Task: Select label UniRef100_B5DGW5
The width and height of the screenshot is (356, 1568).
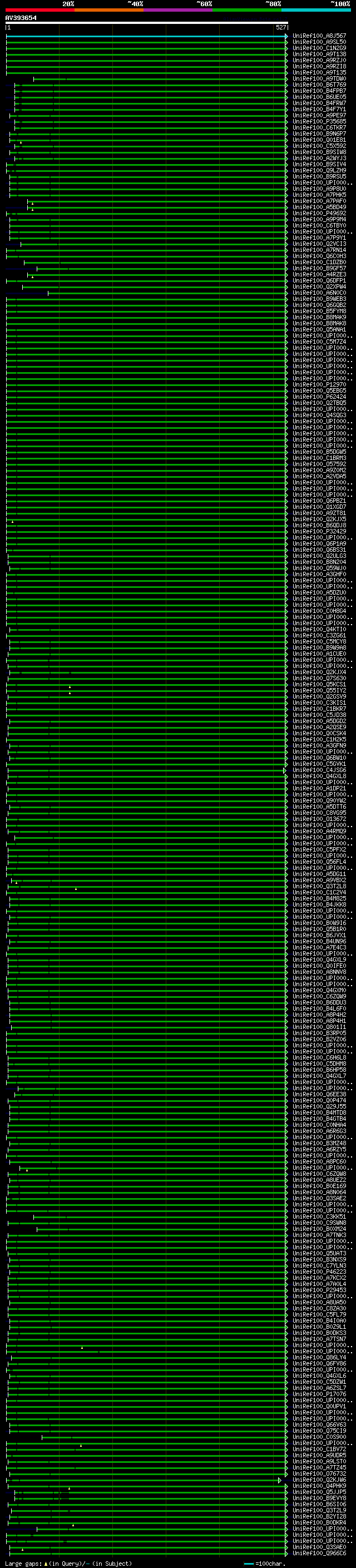Action: coord(319,452)
